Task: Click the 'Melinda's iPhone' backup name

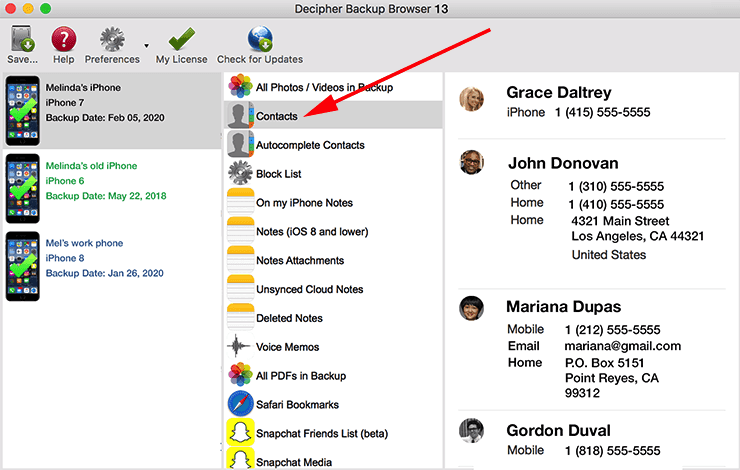Action: (83, 88)
